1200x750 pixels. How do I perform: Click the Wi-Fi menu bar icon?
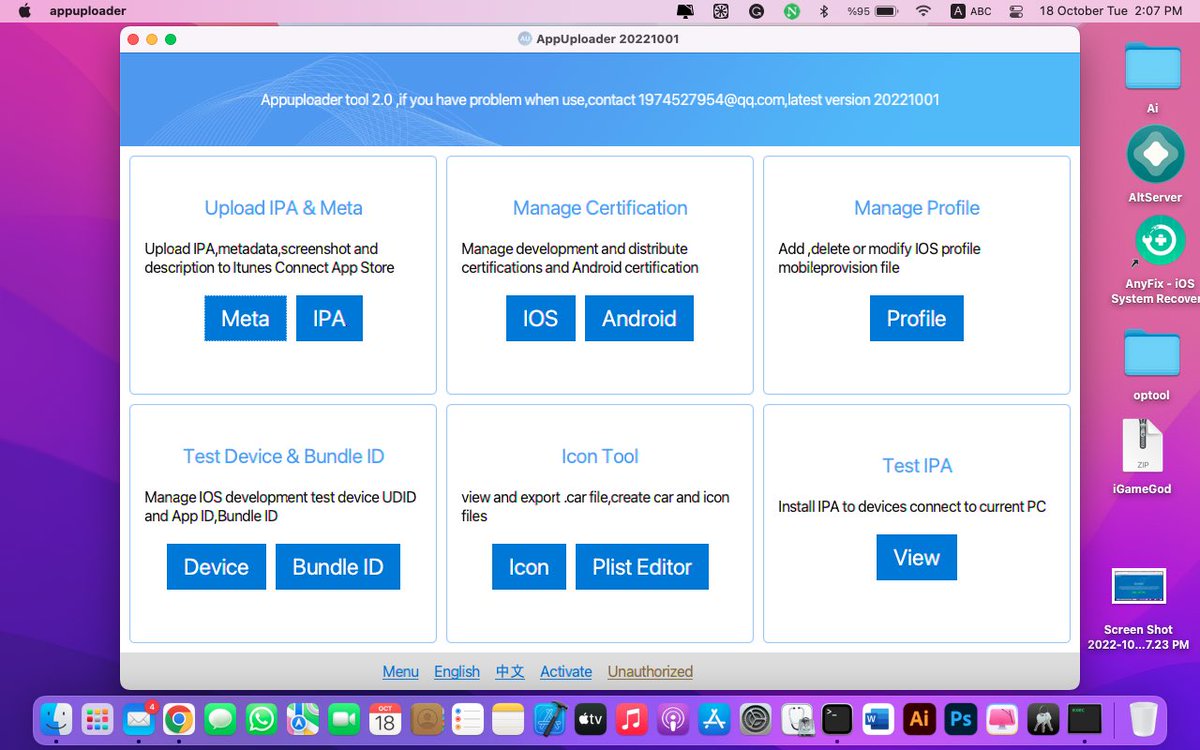922,11
